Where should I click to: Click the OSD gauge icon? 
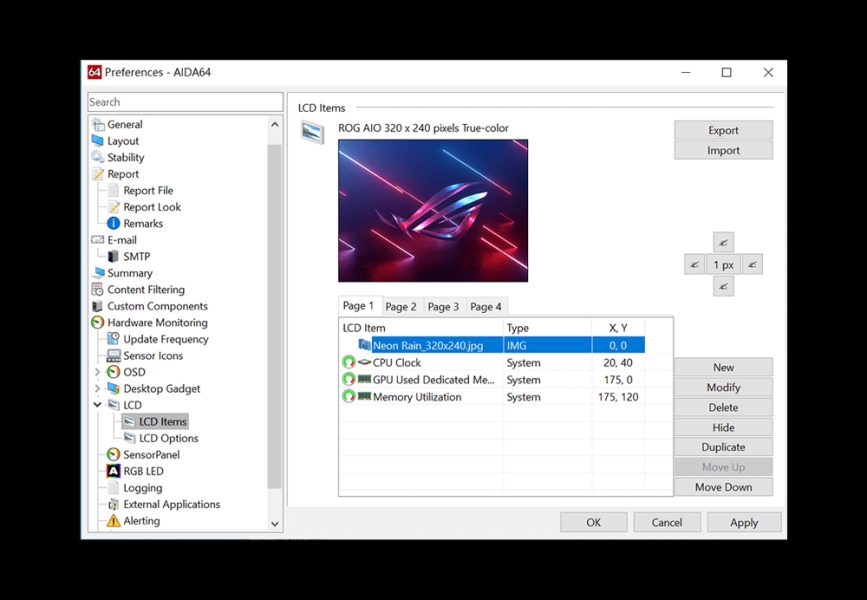(x=113, y=372)
